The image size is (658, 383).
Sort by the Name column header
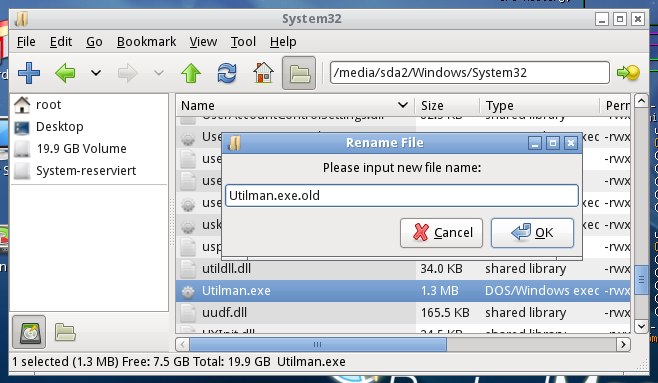click(295, 105)
